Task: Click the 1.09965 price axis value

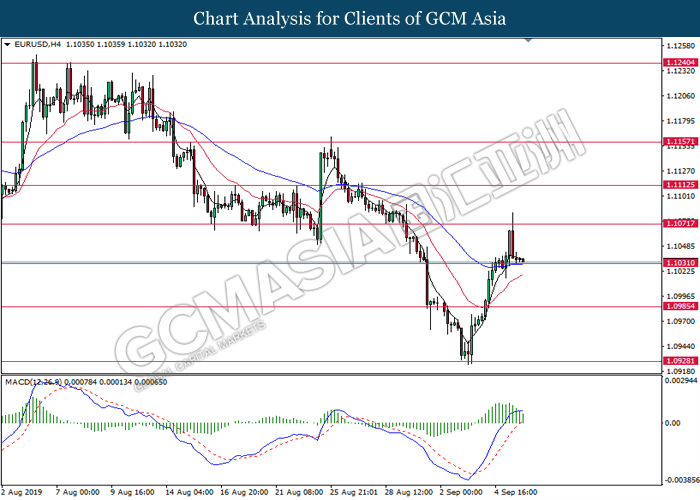Action: [x=681, y=296]
